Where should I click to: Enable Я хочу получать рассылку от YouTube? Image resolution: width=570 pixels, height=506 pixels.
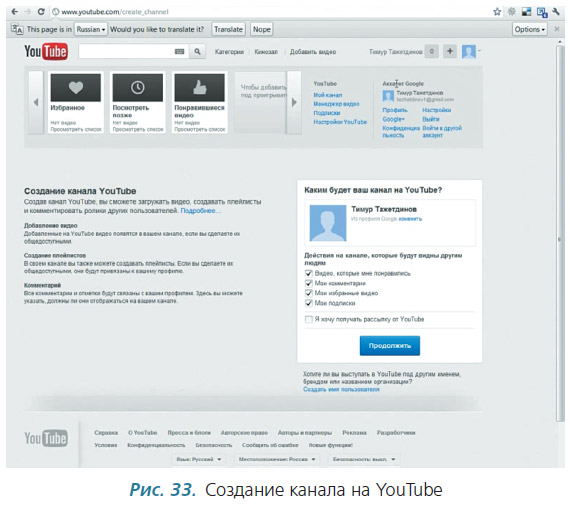click(x=309, y=319)
